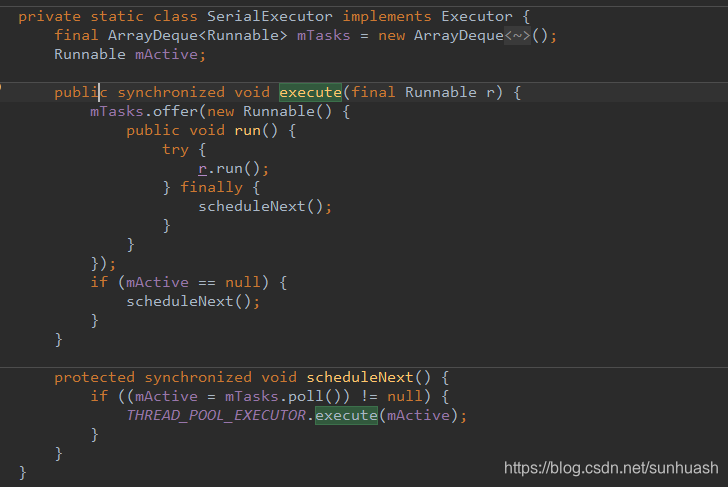Select the SerialExecutor class name
Image resolution: width=728 pixels, height=487 pixels.
click(270, 17)
